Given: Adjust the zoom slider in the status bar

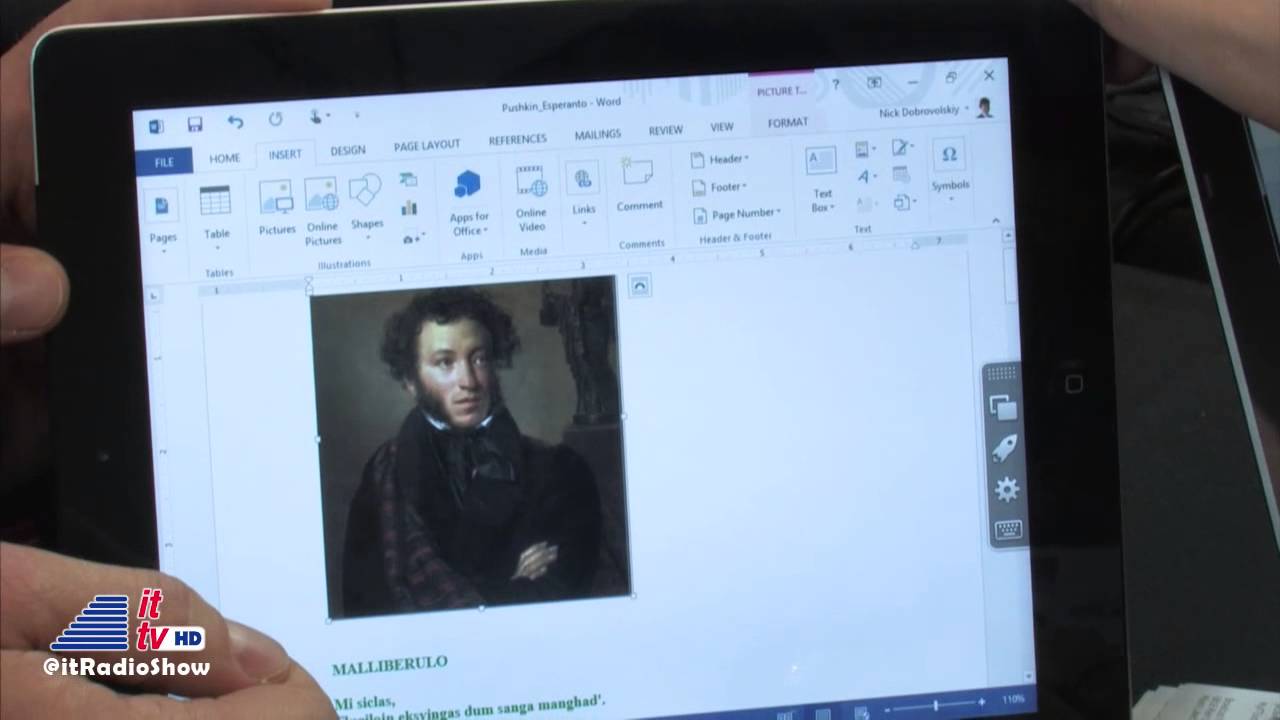Looking at the screenshot, I should pyautogui.click(x=934, y=706).
